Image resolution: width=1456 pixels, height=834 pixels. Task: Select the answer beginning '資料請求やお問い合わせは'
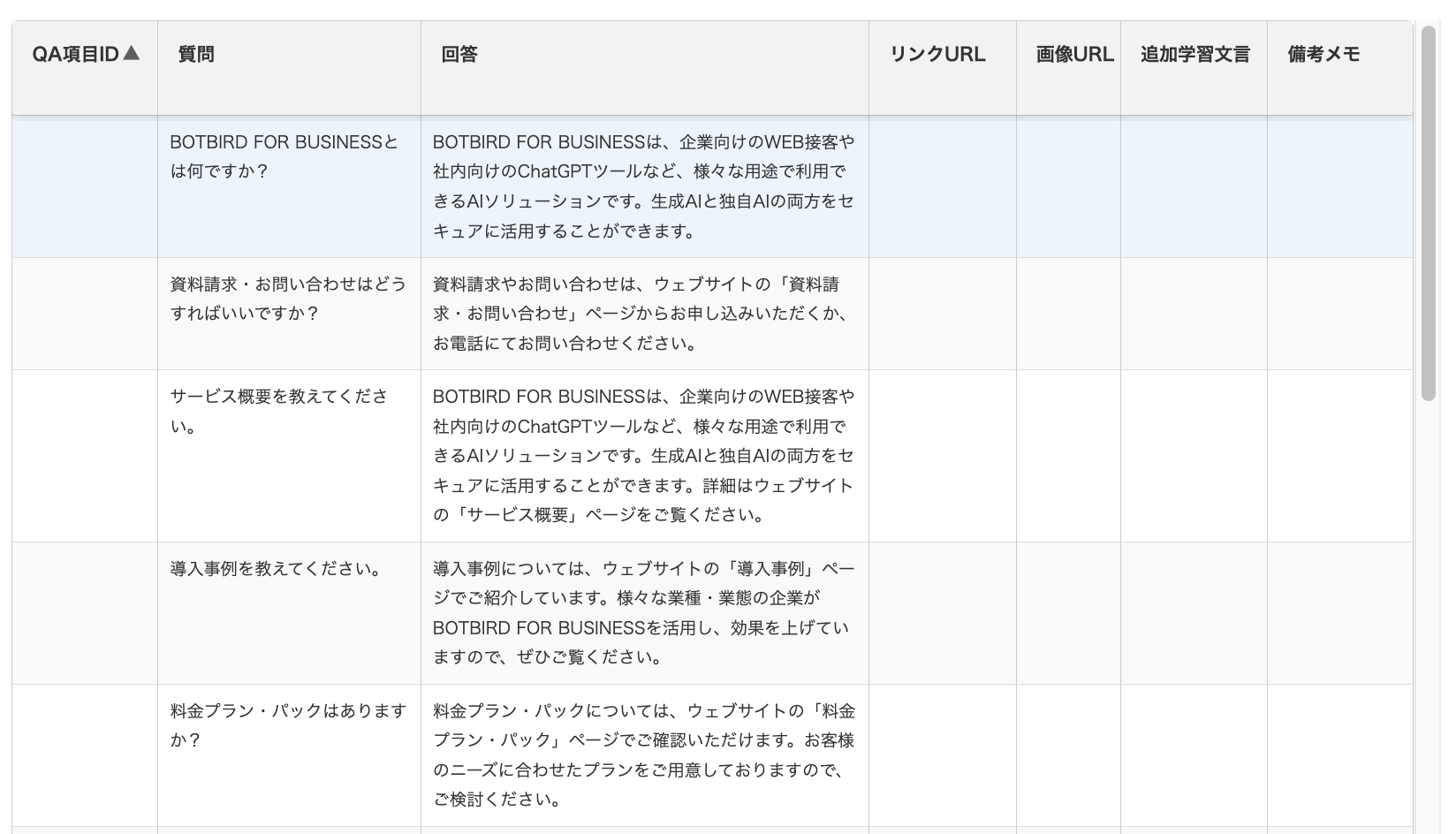641,314
